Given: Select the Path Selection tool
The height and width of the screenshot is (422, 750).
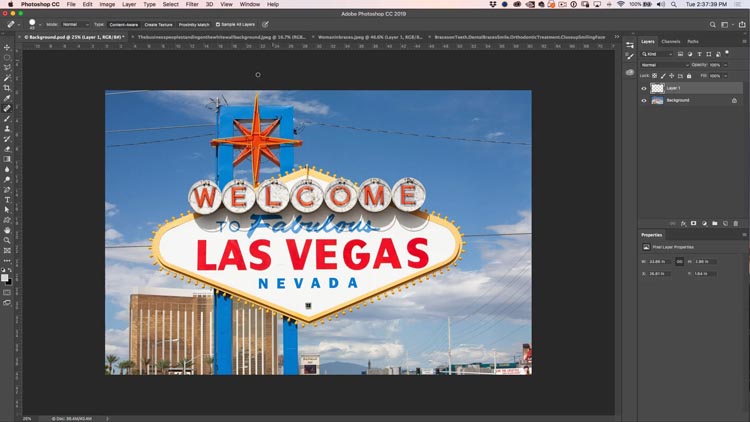Looking at the screenshot, I should pyautogui.click(x=7, y=210).
